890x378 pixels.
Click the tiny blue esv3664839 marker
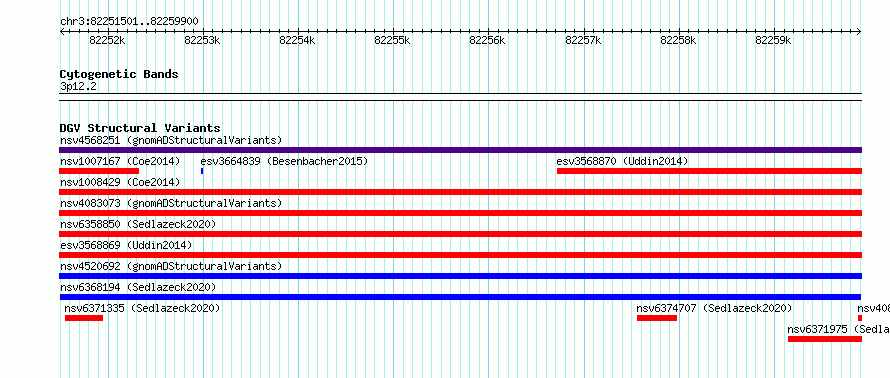point(202,171)
